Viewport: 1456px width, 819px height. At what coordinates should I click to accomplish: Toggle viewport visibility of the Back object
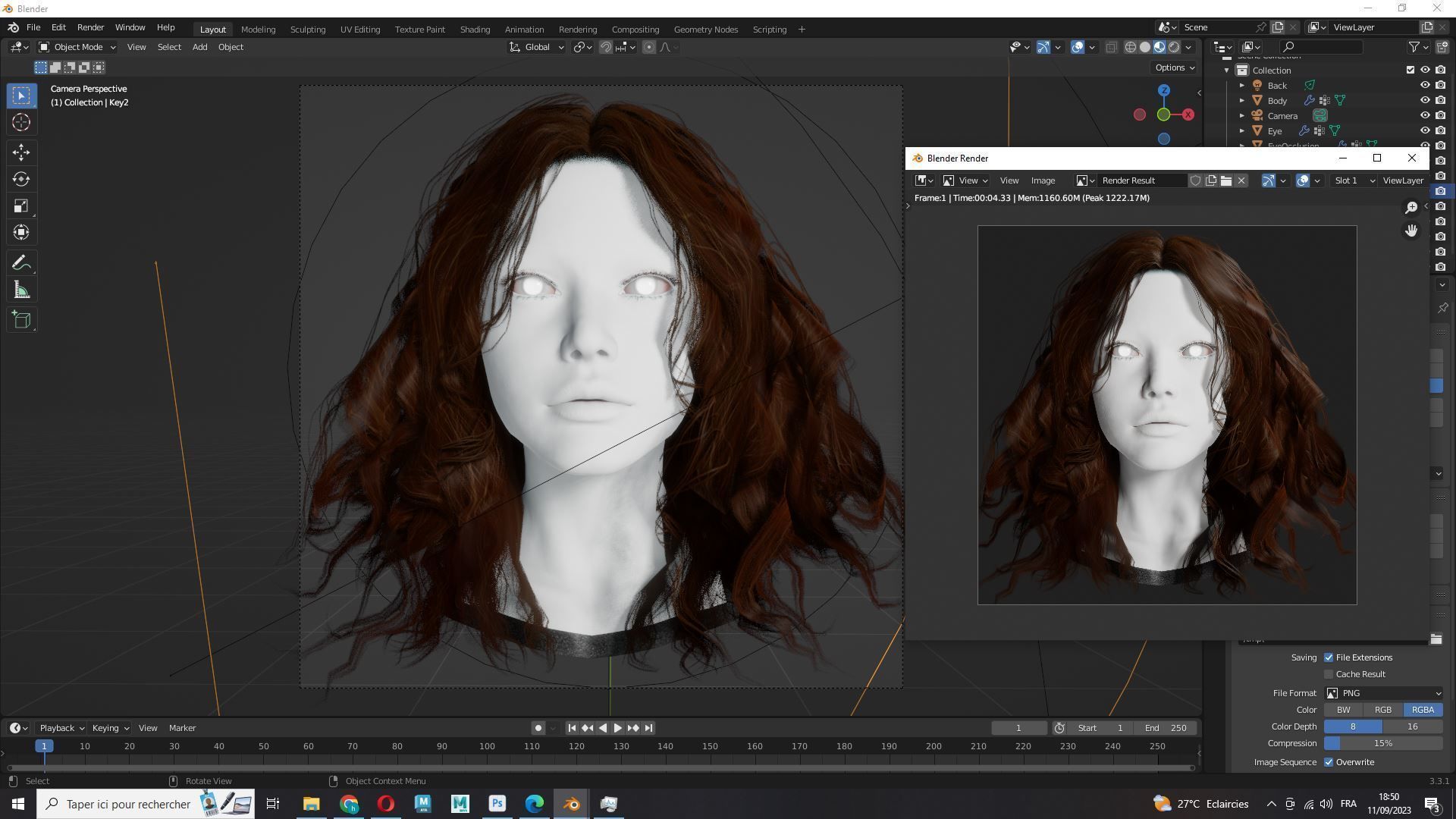1425,85
